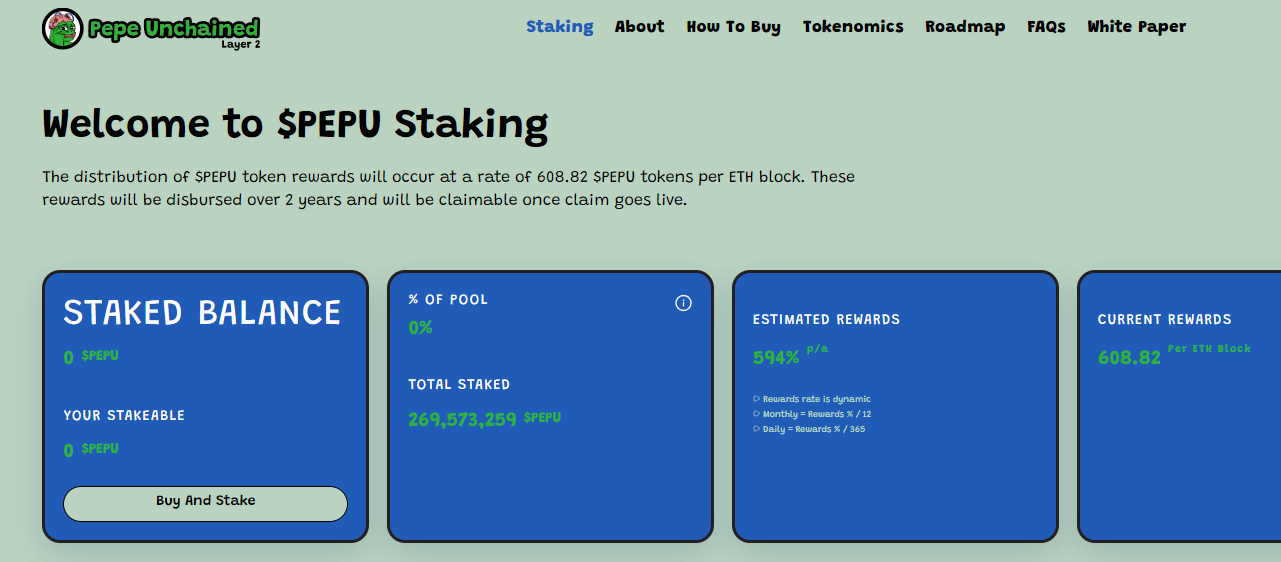1281x562 pixels.
Task: Click the Pepe Unchained Layer 2 logo text
Action: pyautogui.click(x=174, y=29)
